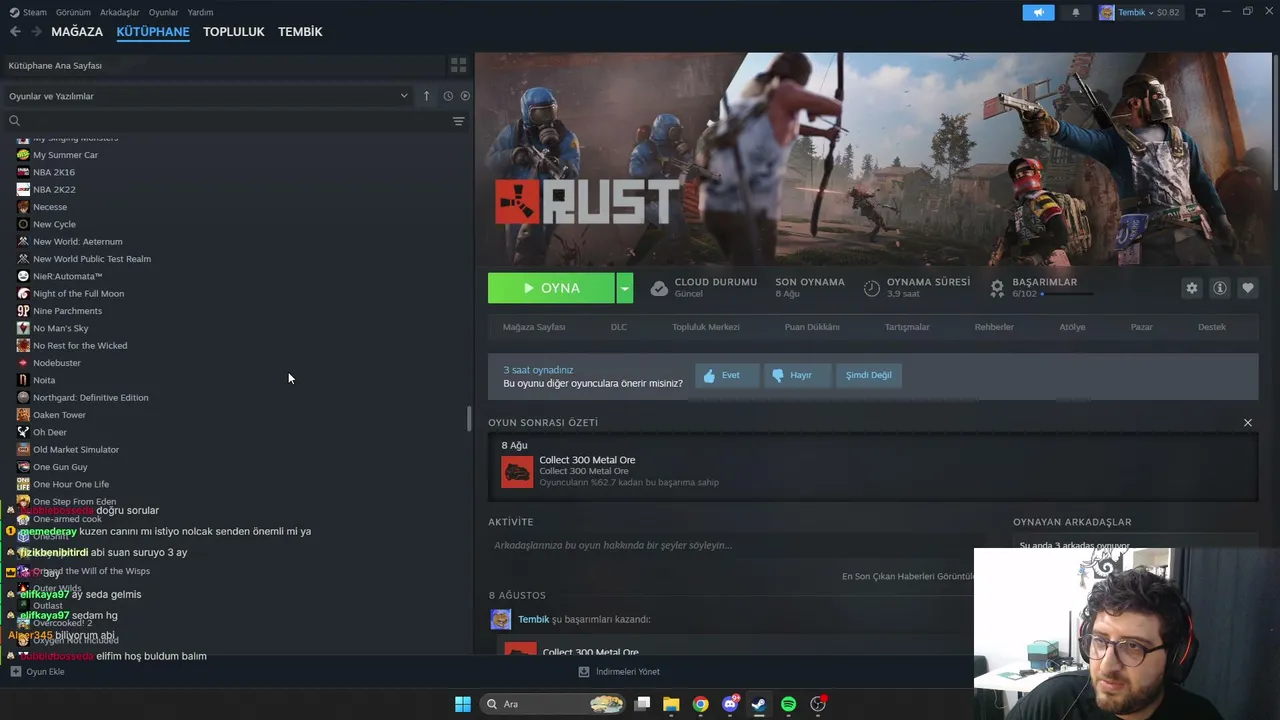The image size is (1280, 720).
Task: Click the thumbs-down Hayır button
Action: (797, 376)
